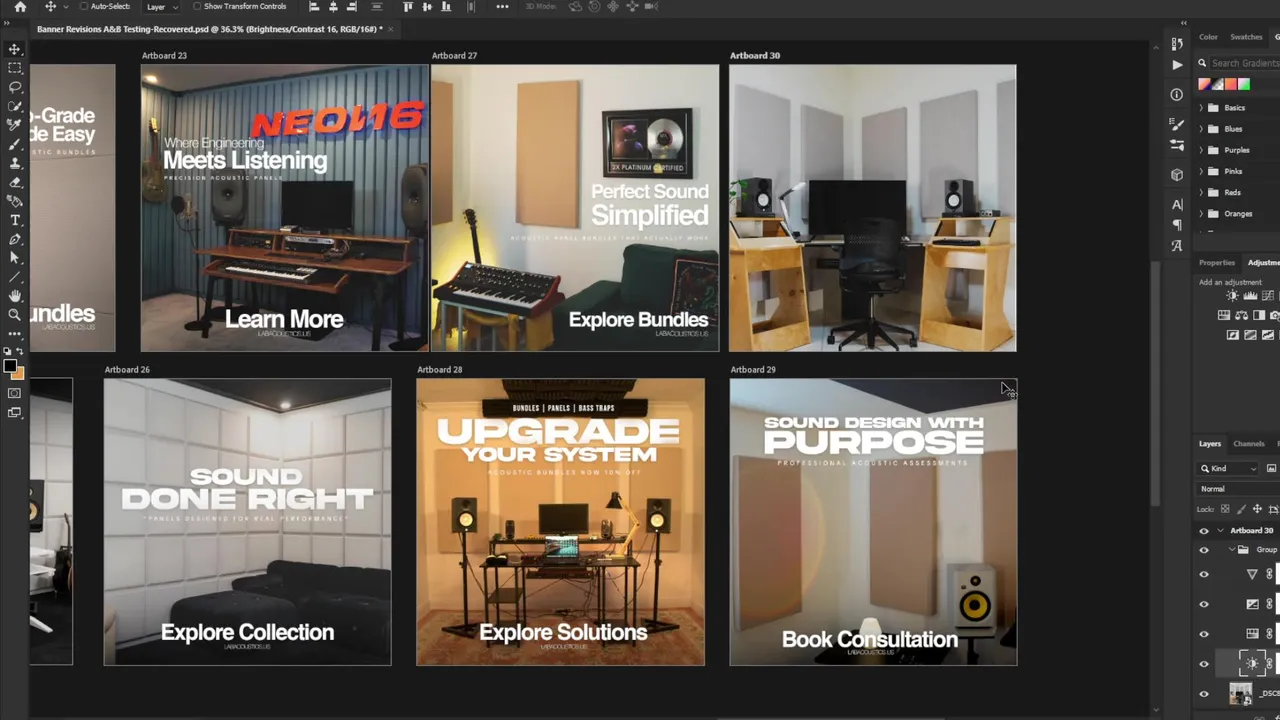Click the foreground color swatch
Viewport: 1280px width, 720px height.
click(10, 365)
